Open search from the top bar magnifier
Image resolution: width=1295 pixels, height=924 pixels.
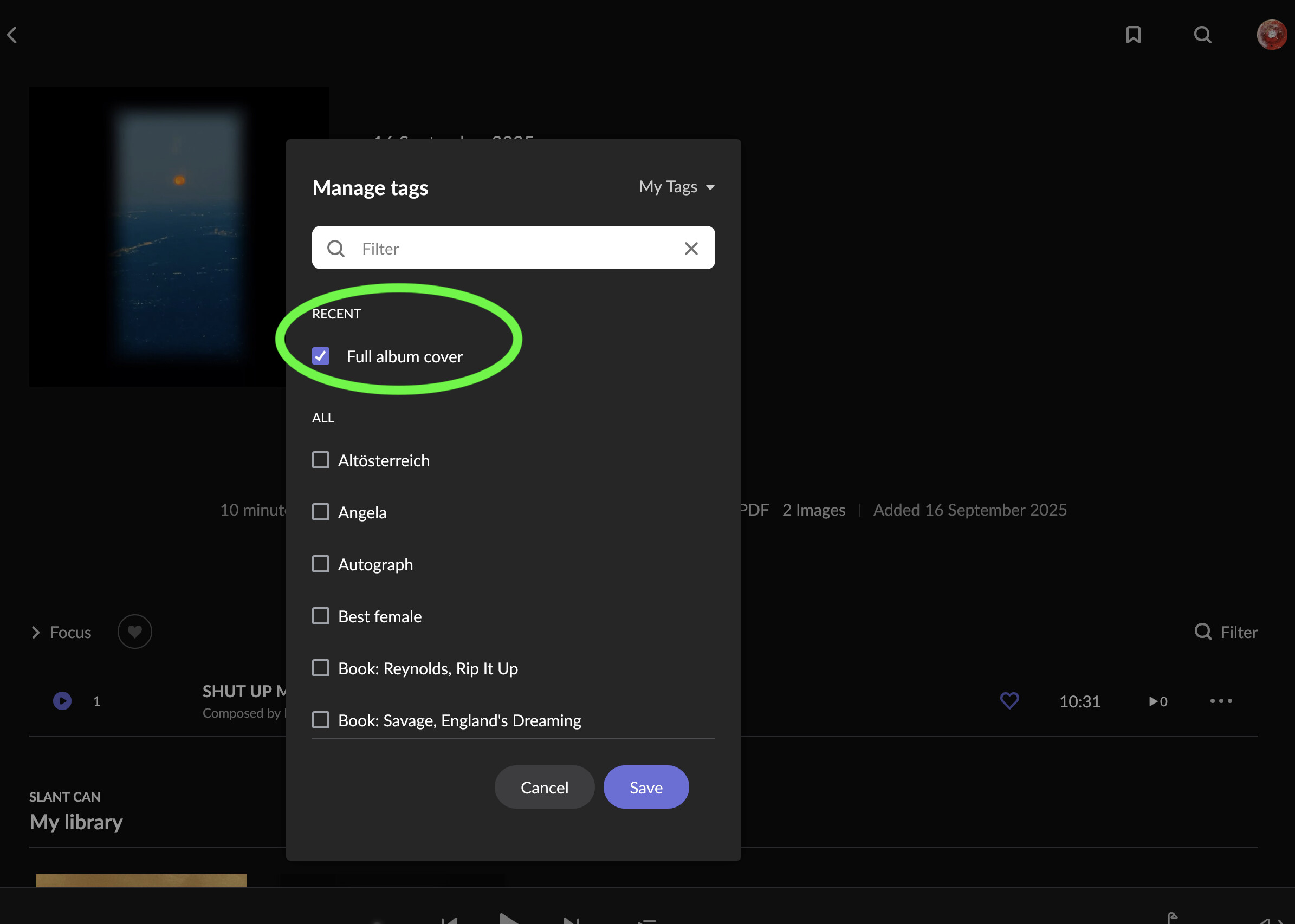(1203, 35)
